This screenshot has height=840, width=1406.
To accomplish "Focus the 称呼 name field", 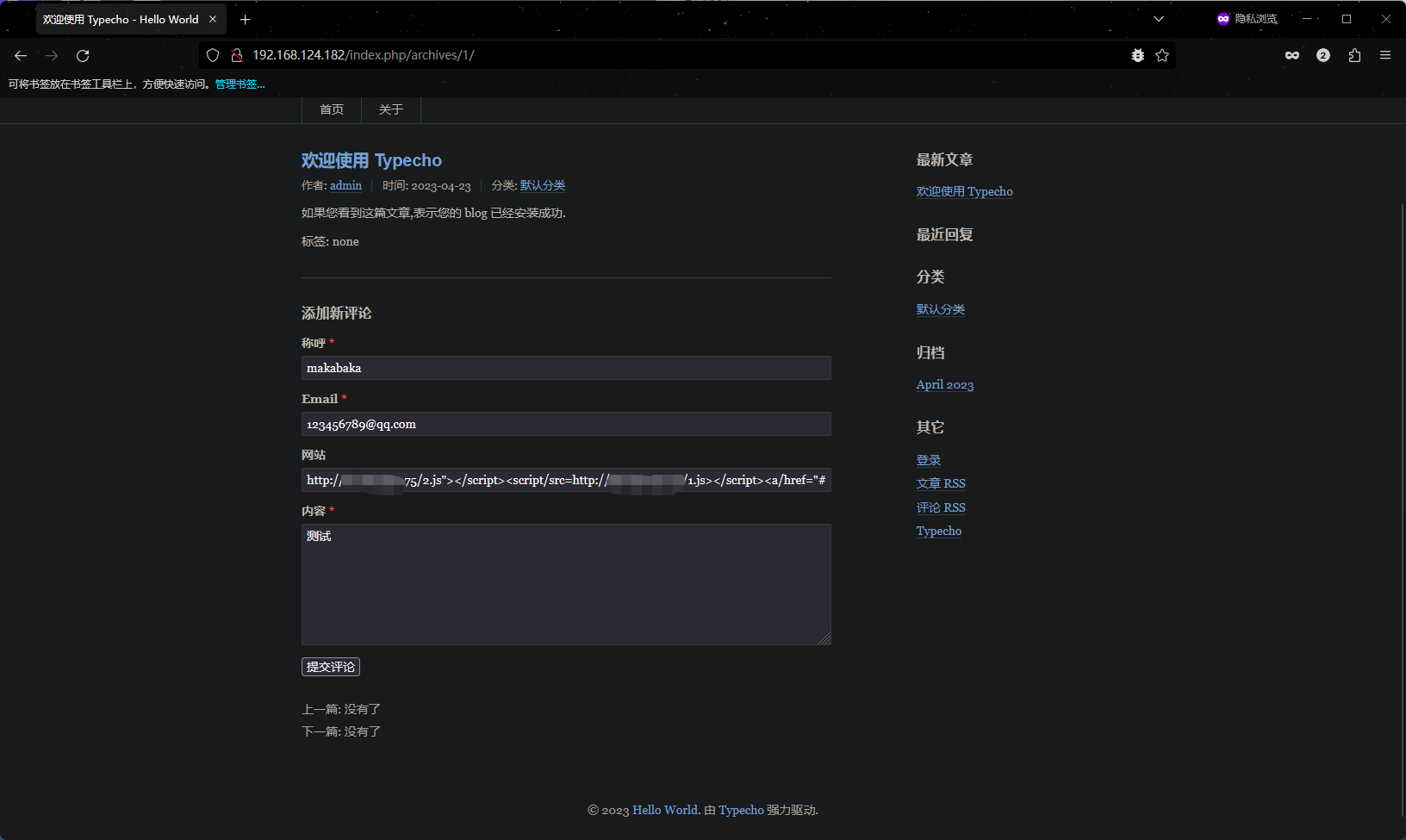I will click(x=566, y=368).
